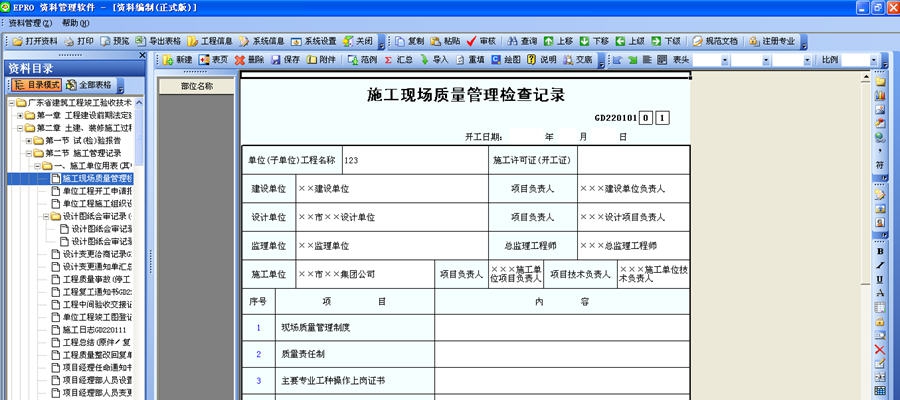
Task: Click 上移 move up arrow
Action: tap(558, 41)
